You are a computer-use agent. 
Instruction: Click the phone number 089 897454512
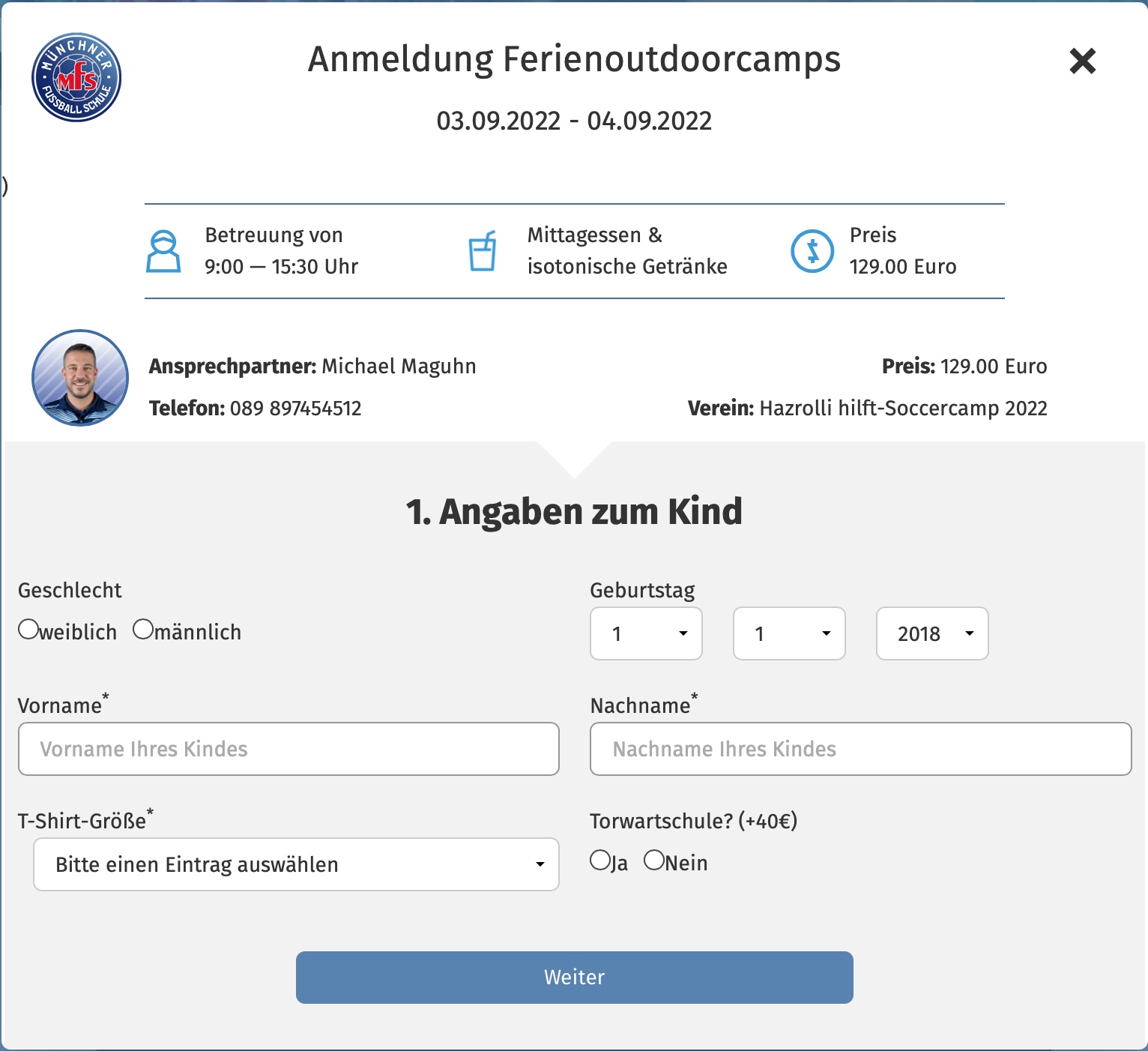pos(295,409)
